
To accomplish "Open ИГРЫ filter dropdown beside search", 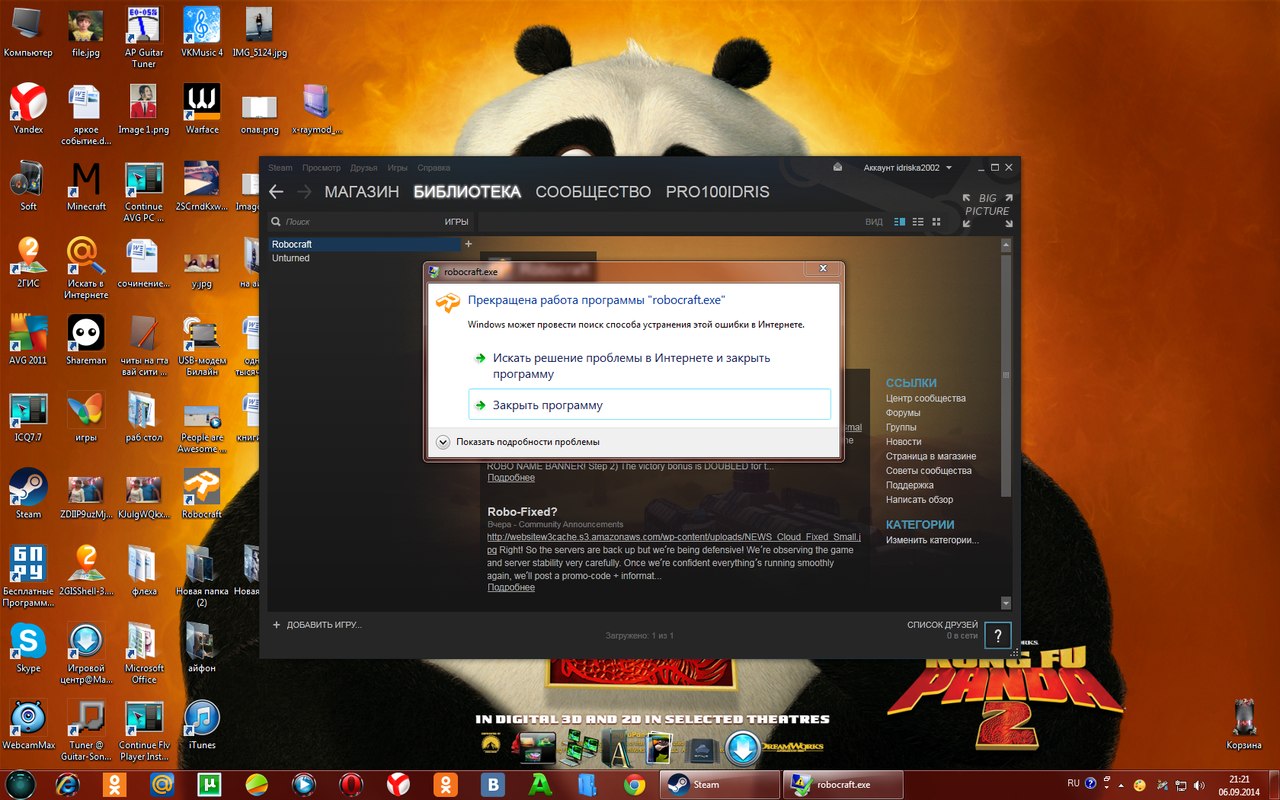I will (457, 222).
